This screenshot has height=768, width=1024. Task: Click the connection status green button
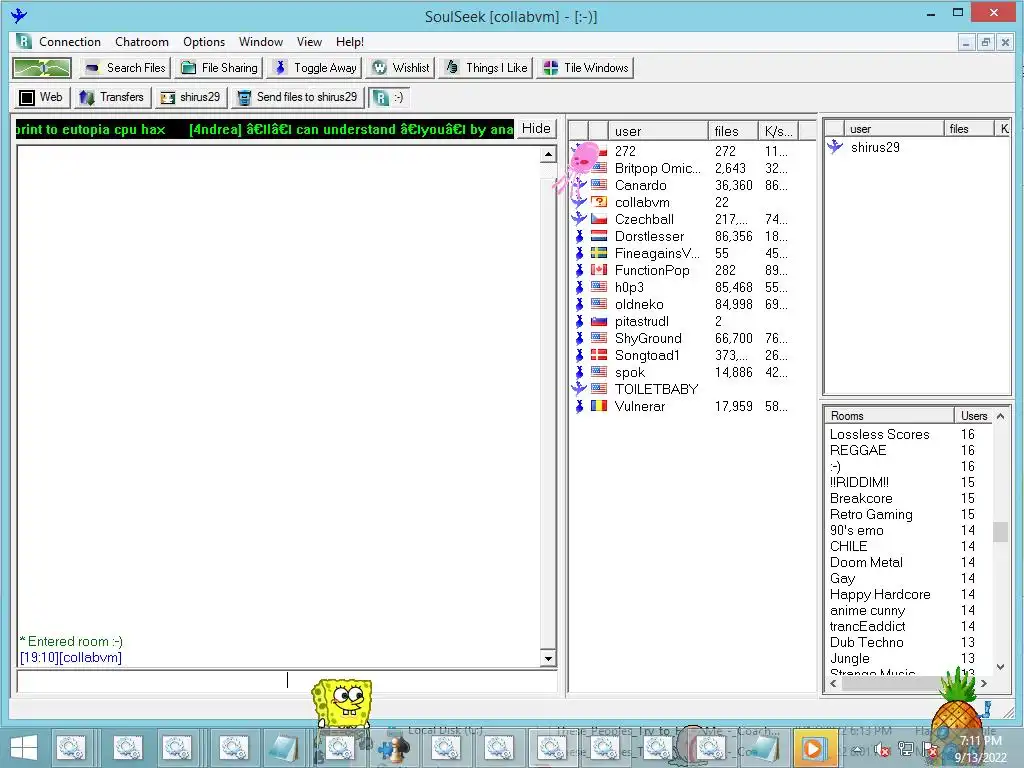coord(42,67)
